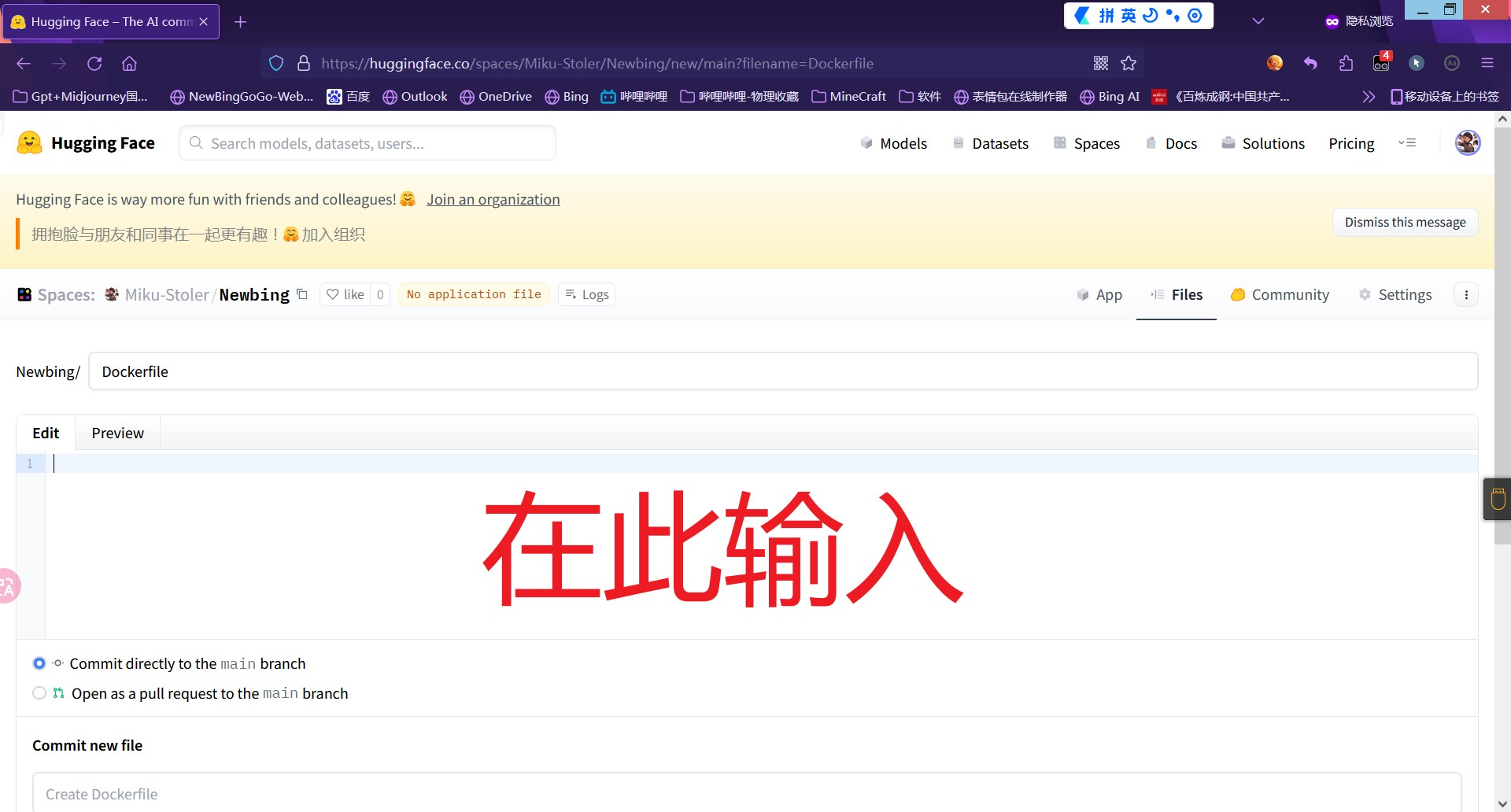The height and width of the screenshot is (812, 1511).
Task: Open the Newbing space link
Action: 254,295
